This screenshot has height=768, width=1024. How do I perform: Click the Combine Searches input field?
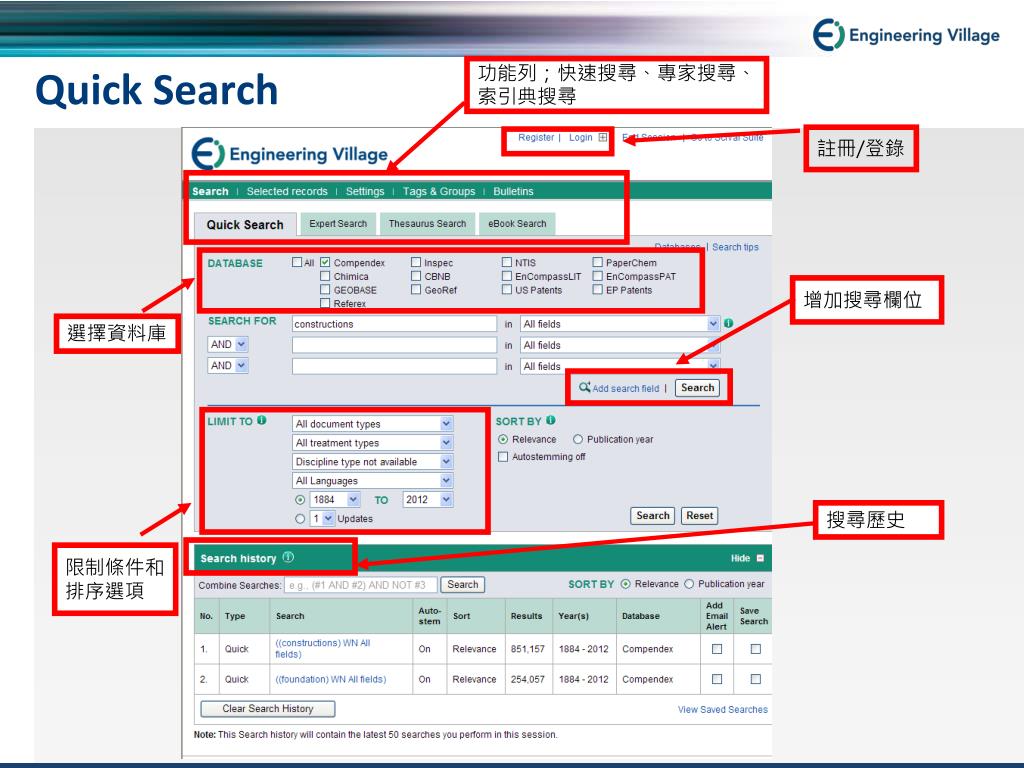tap(360, 584)
